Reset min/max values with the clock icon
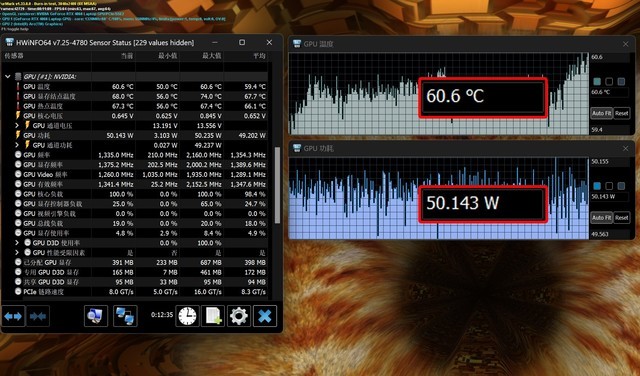Viewport: 640px width, 376px height. (x=187, y=316)
